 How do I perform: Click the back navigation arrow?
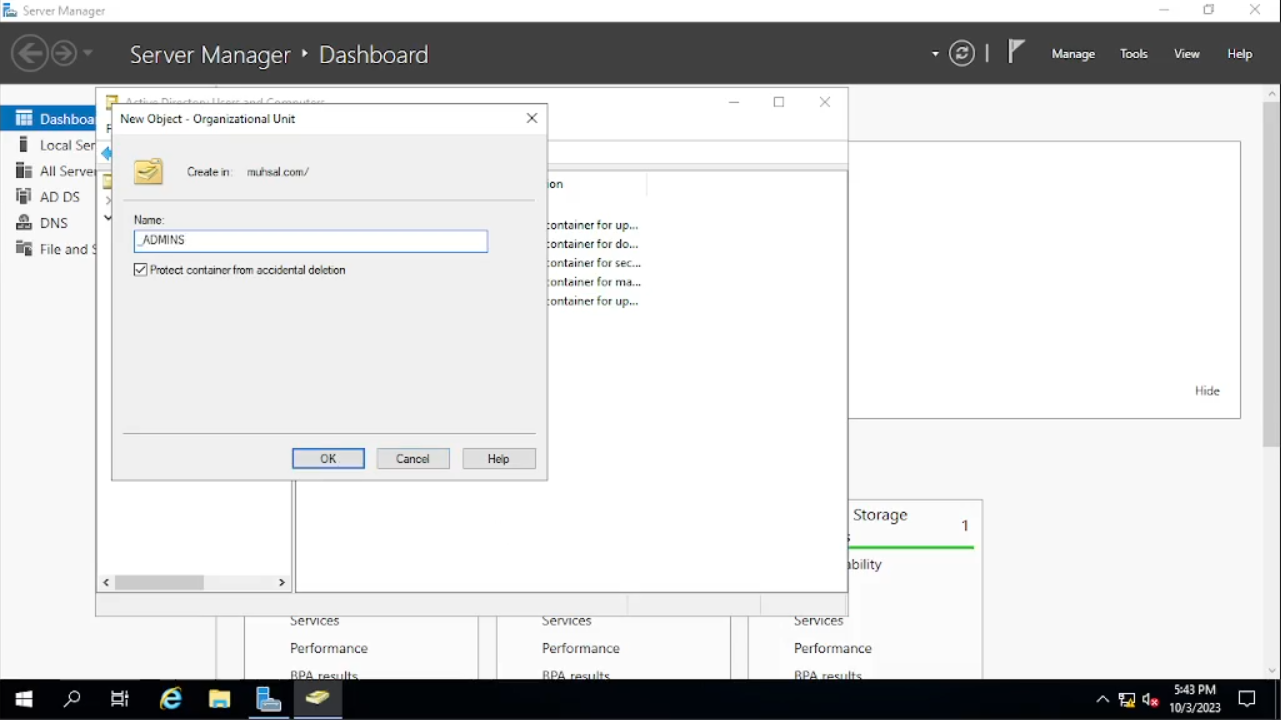pyautogui.click(x=30, y=53)
